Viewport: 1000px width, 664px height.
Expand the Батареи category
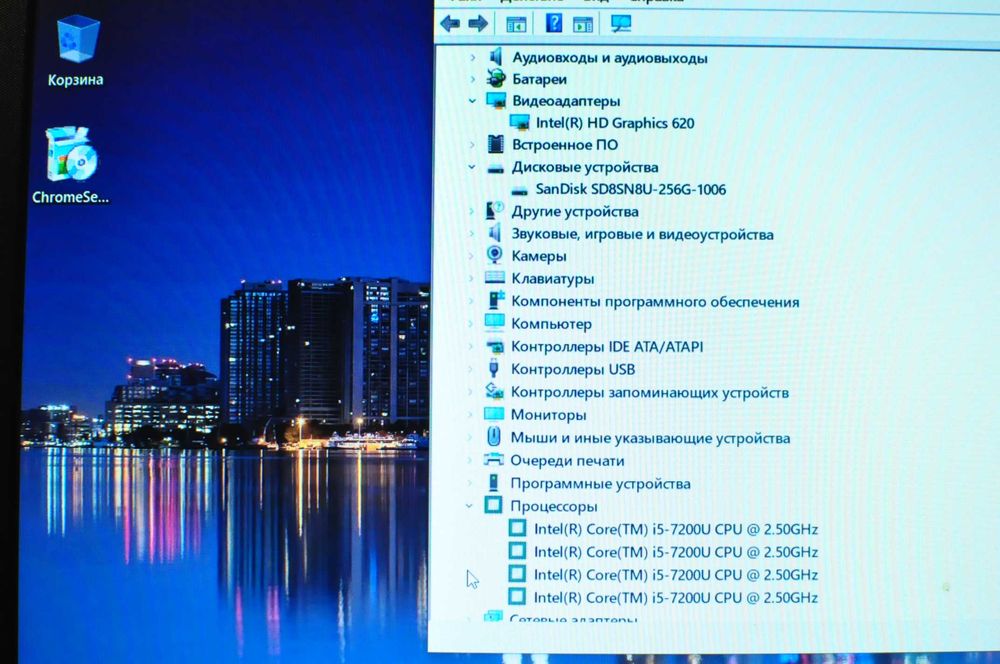[473, 79]
